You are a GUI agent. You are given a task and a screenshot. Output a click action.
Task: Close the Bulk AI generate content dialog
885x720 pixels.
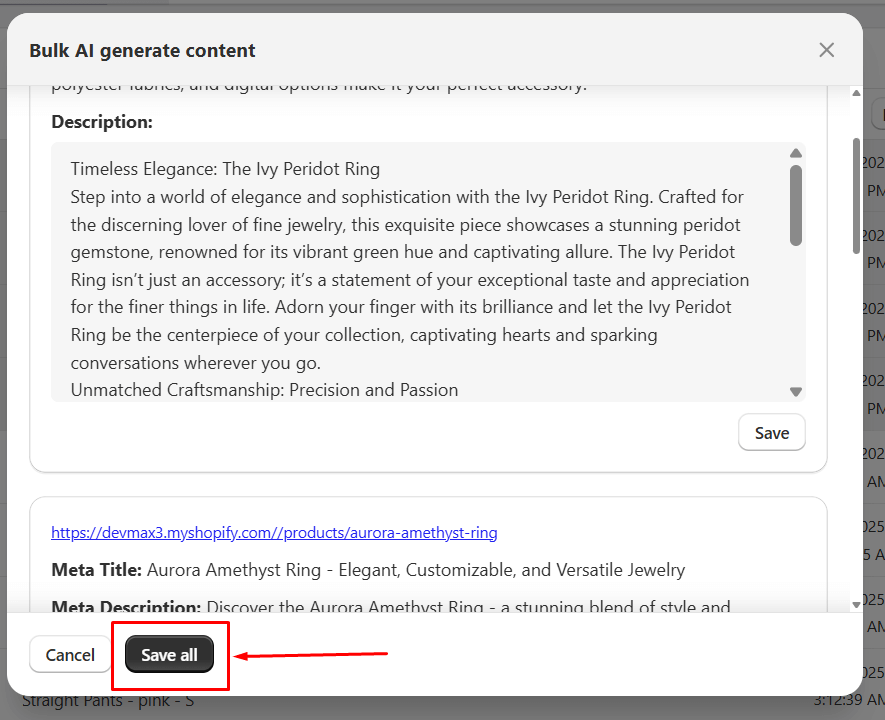[x=826, y=49]
